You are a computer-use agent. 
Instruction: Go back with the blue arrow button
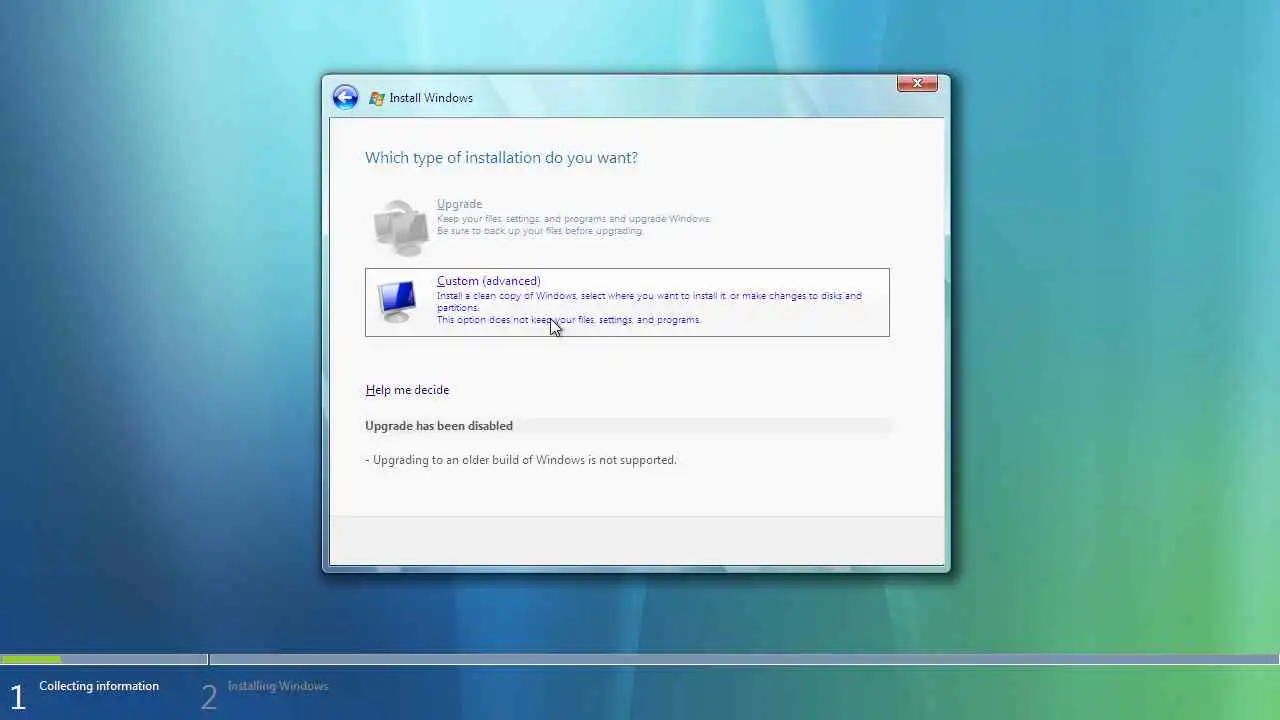[345, 97]
